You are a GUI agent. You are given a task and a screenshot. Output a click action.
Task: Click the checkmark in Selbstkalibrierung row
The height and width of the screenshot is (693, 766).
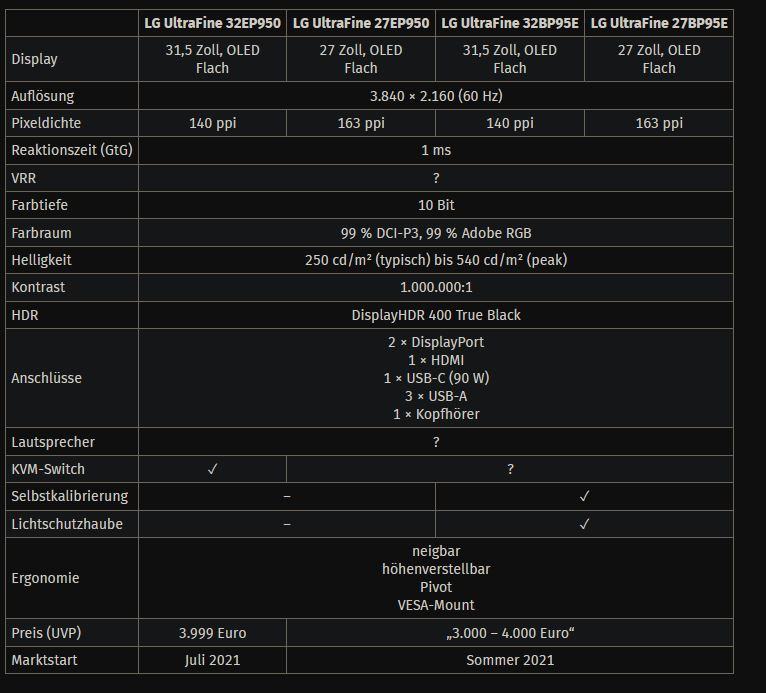(x=584, y=496)
